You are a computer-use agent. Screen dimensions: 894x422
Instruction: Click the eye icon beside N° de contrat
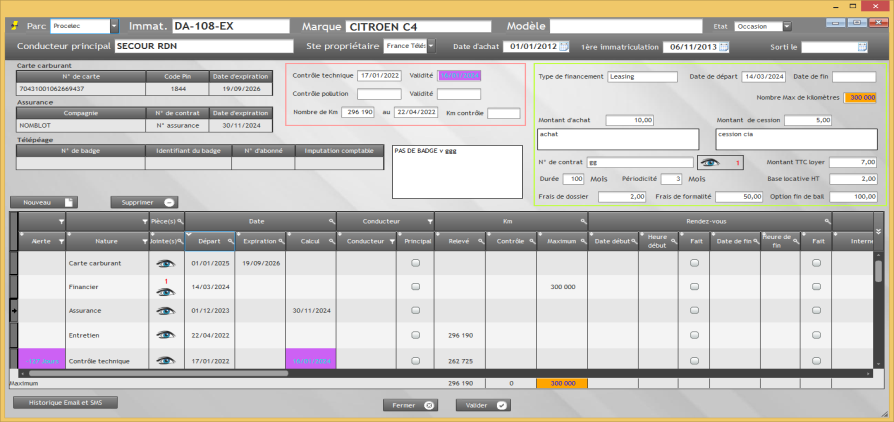(x=709, y=161)
